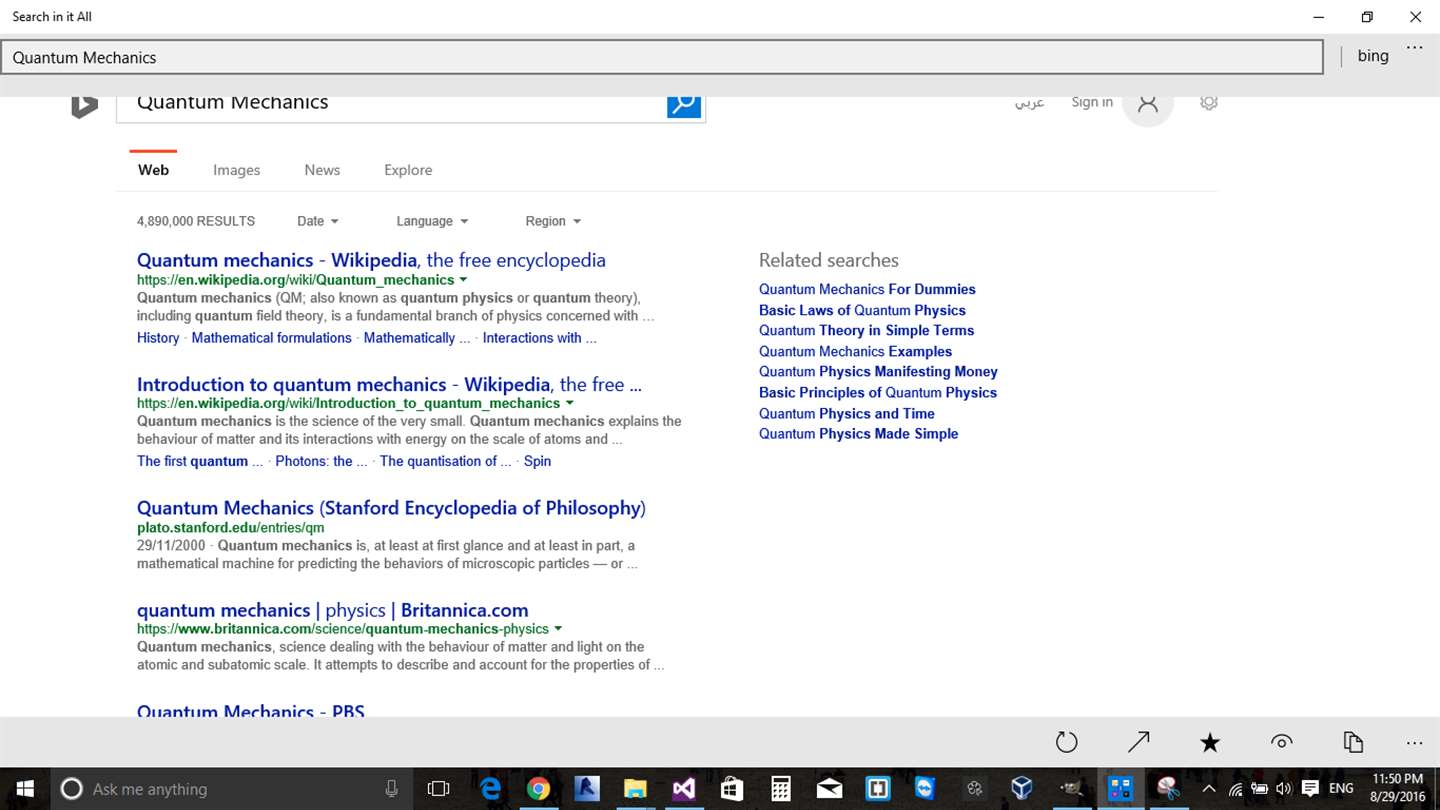Show hidden system tray icons

coord(1209,789)
